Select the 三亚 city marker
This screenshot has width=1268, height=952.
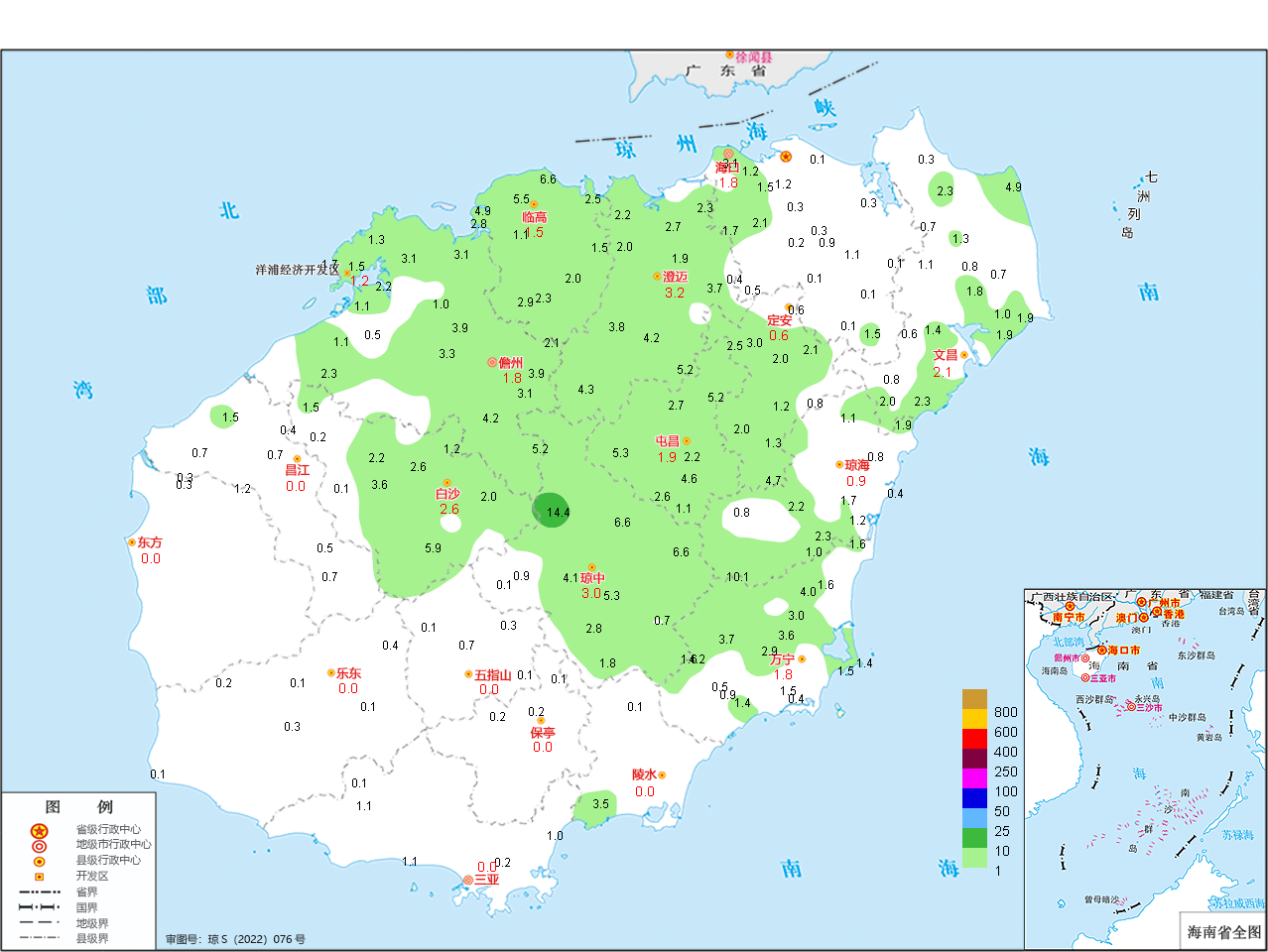[x=468, y=880]
